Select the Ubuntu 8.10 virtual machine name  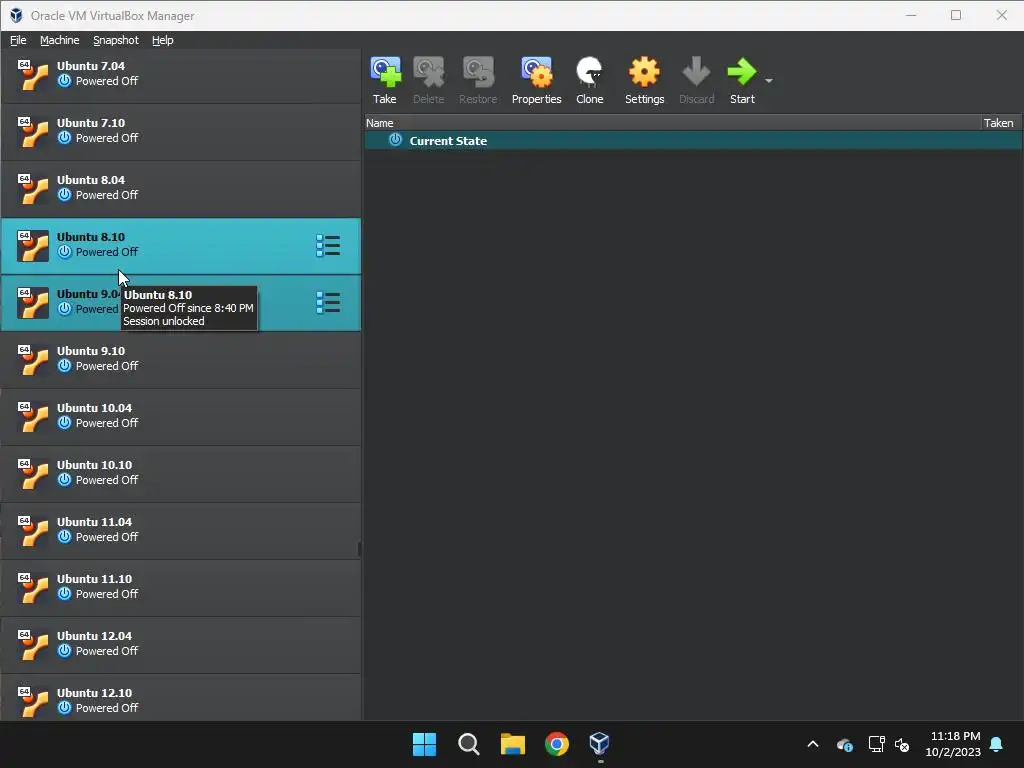coord(91,237)
